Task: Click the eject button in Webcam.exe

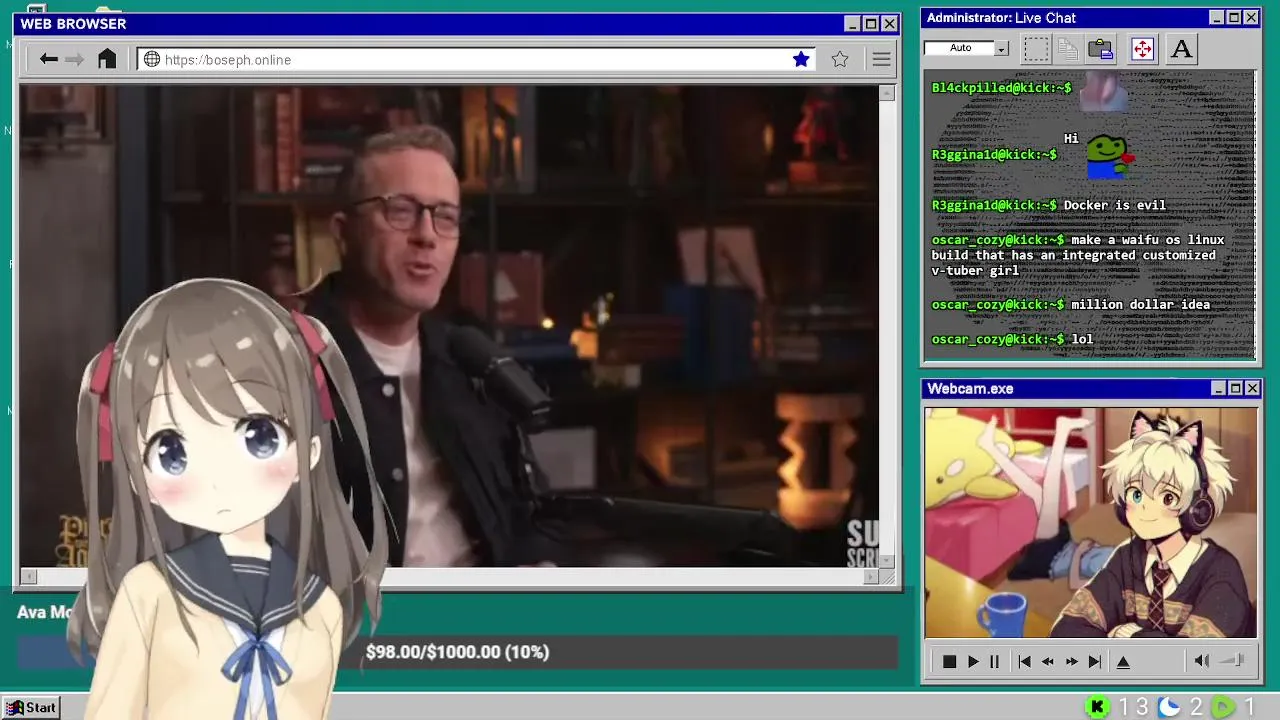Action: click(1123, 661)
